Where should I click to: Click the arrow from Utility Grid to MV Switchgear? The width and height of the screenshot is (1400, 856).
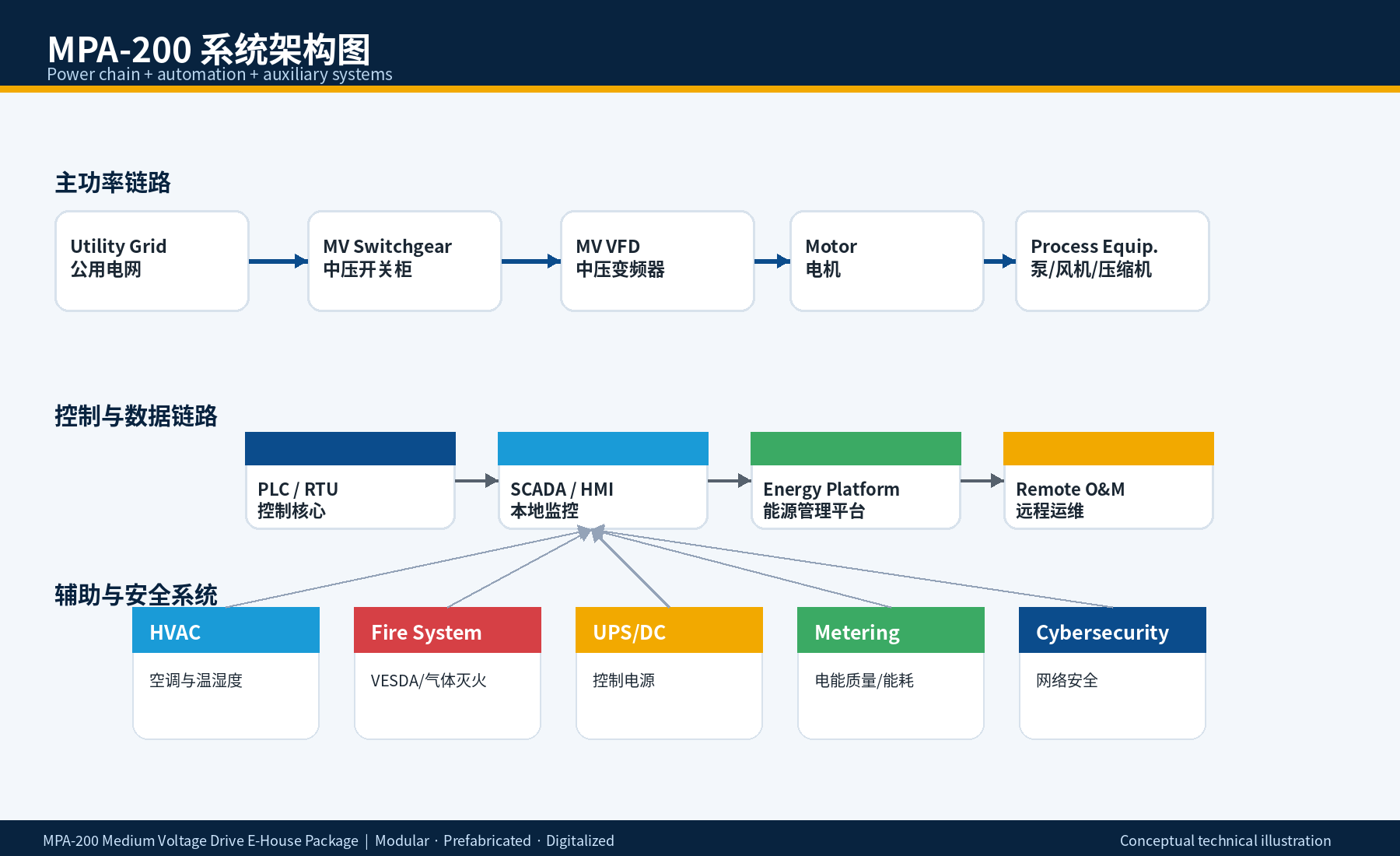[278, 261]
